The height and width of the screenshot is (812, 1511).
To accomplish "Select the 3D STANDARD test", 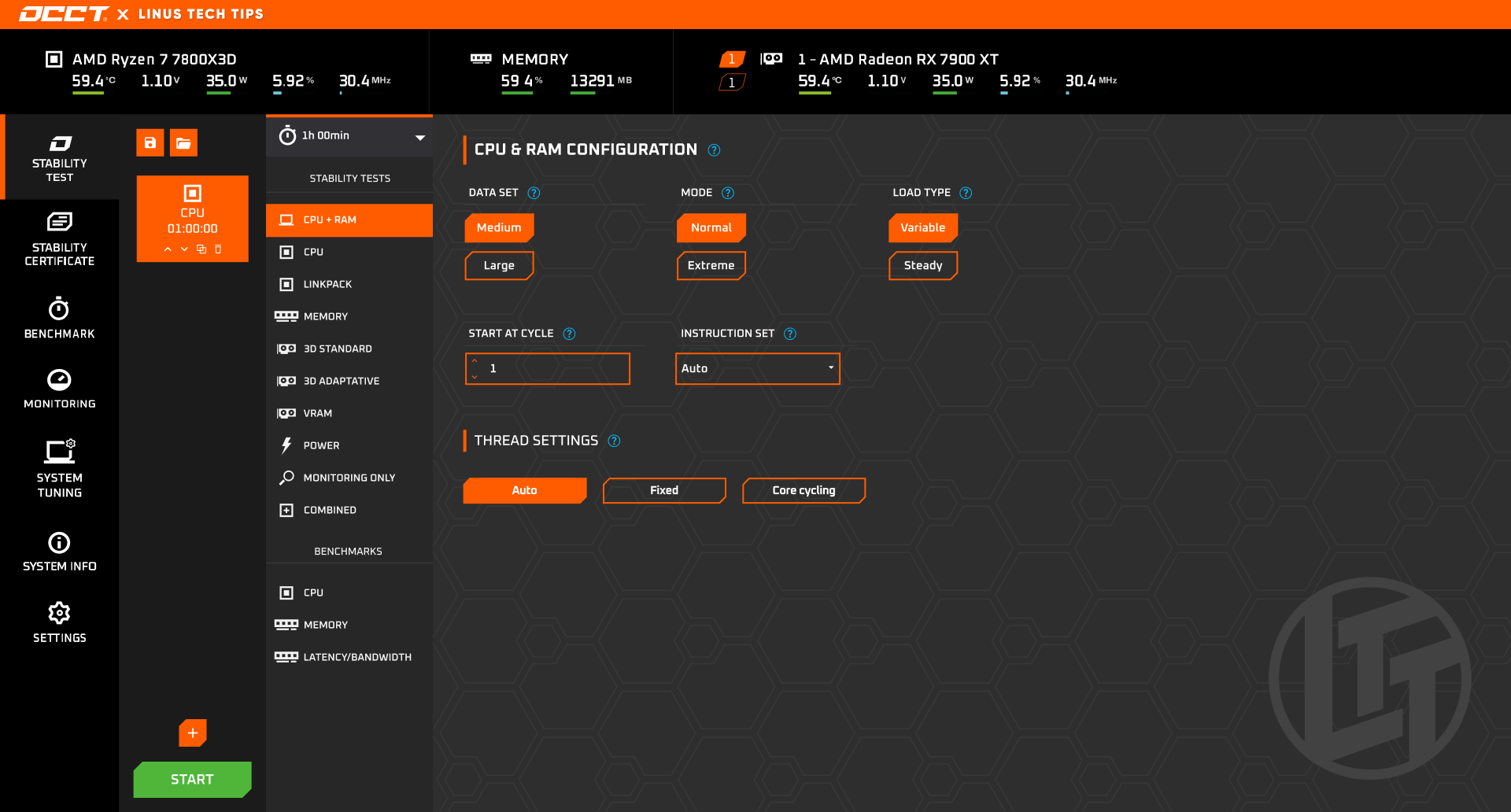I will coord(349,349).
